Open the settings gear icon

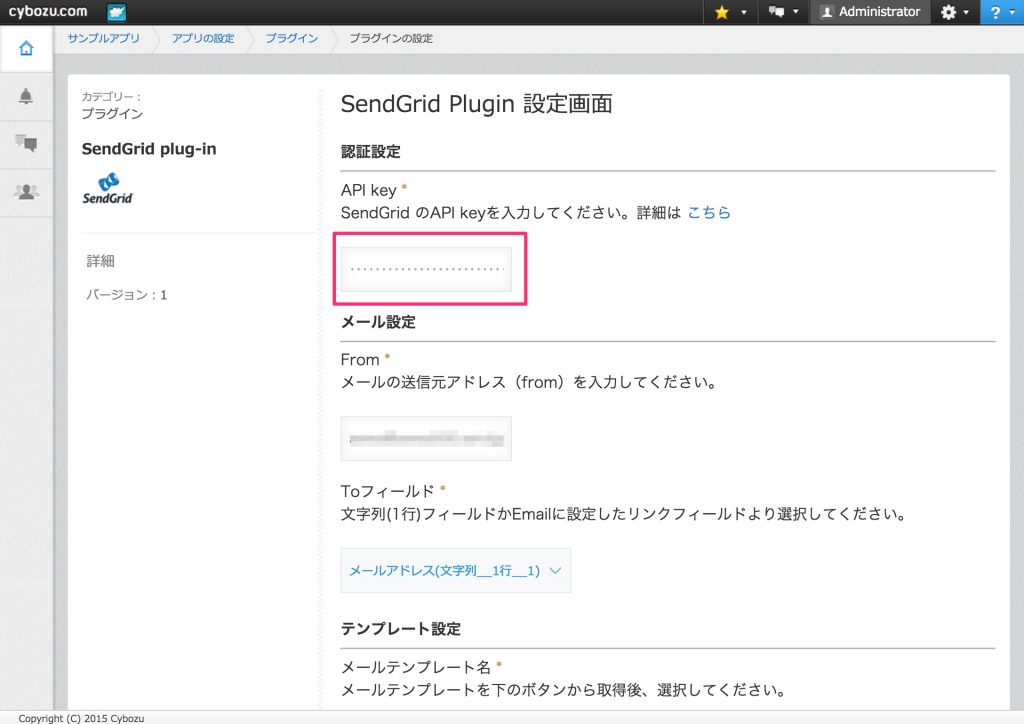[946, 13]
